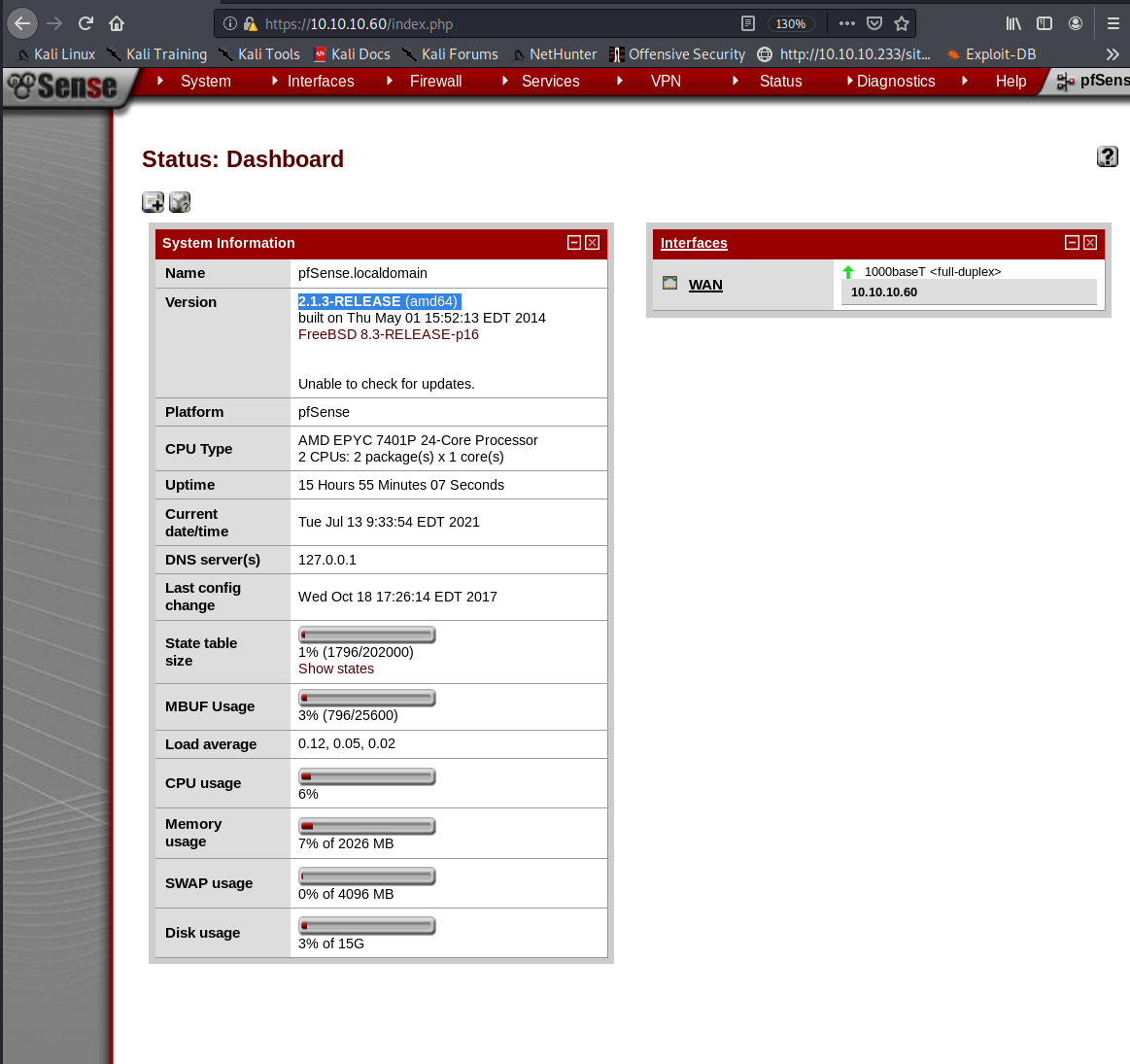This screenshot has width=1130, height=1064.
Task: Click the green WAN up-arrow status icon
Action: click(x=848, y=272)
